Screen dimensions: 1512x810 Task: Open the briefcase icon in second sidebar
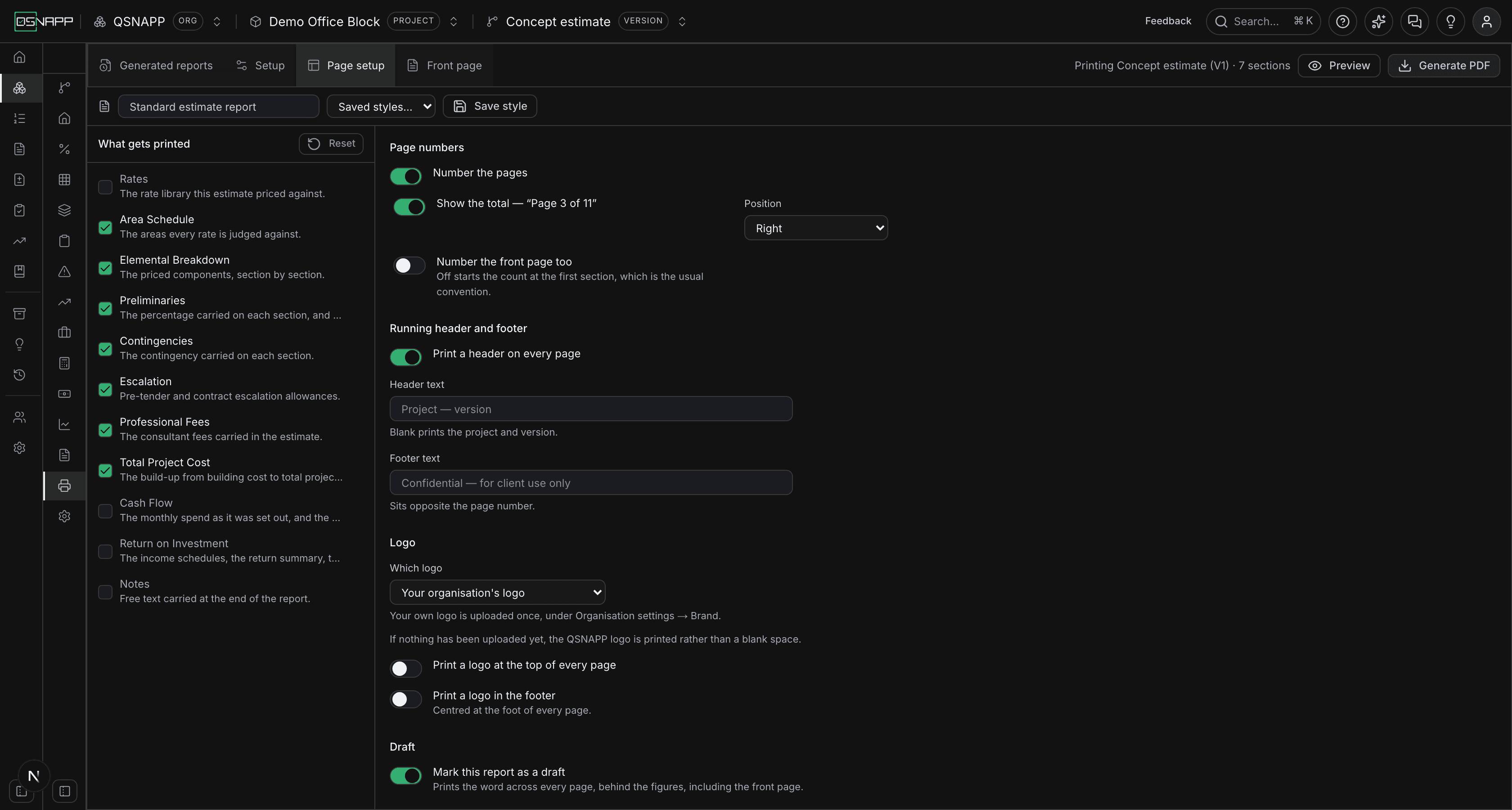64,332
